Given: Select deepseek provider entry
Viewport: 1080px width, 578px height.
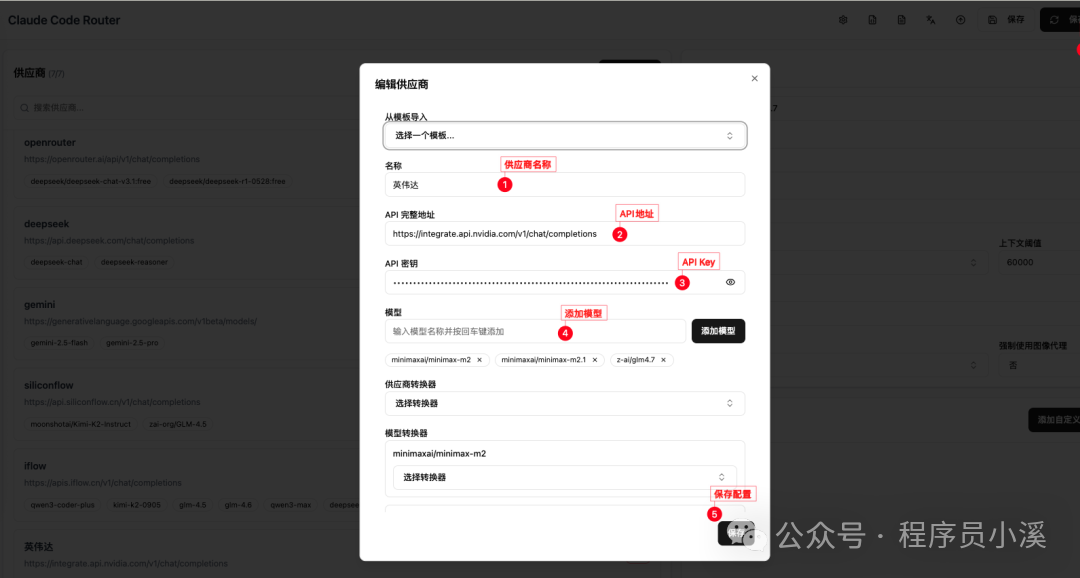Looking at the screenshot, I should (46, 224).
